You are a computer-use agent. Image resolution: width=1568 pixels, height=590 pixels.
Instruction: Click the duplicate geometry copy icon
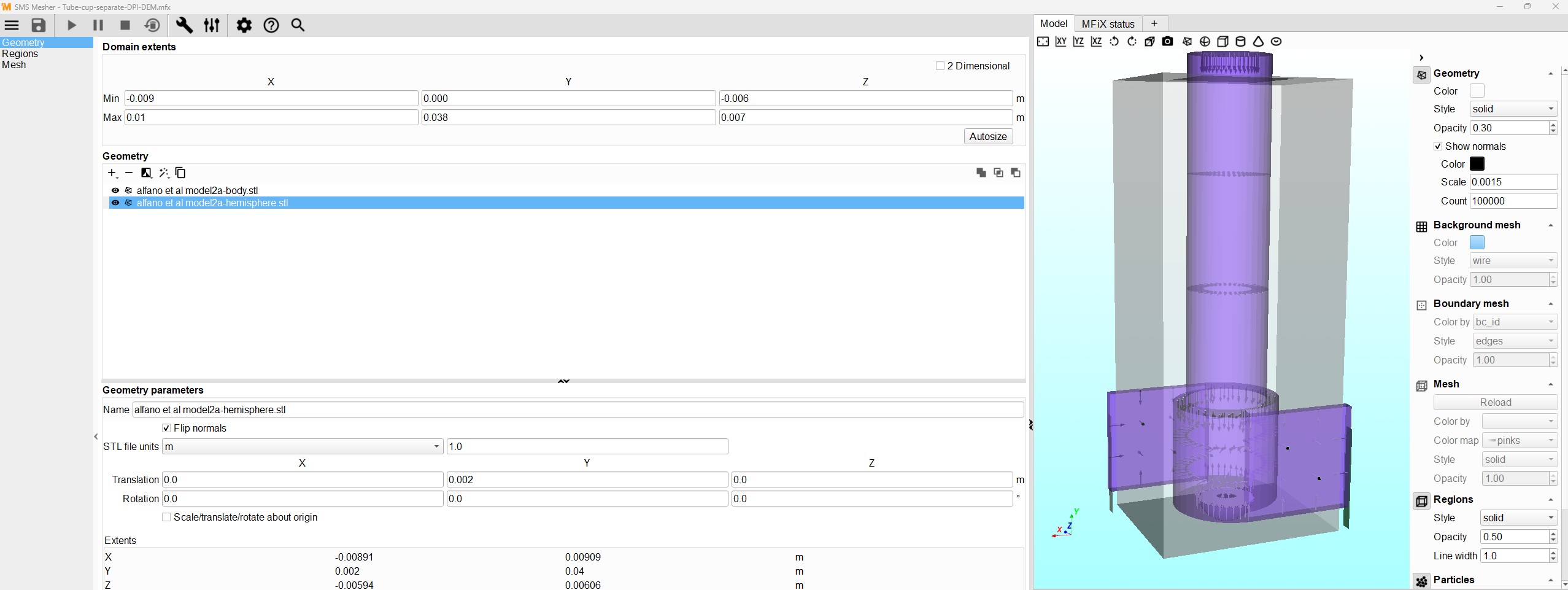tap(180, 173)
